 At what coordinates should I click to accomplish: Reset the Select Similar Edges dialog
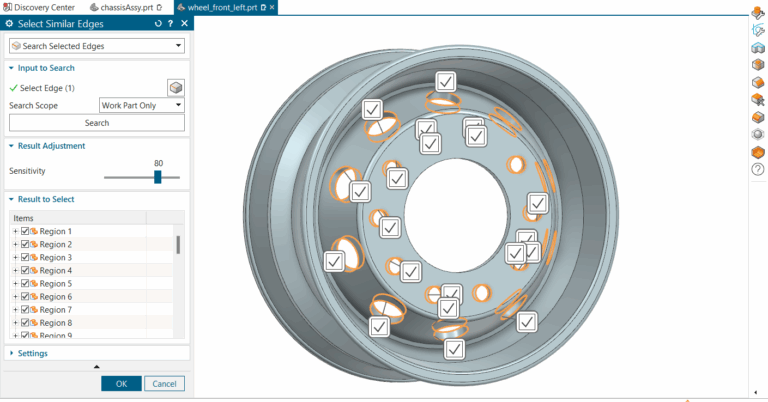pos(158,23)
